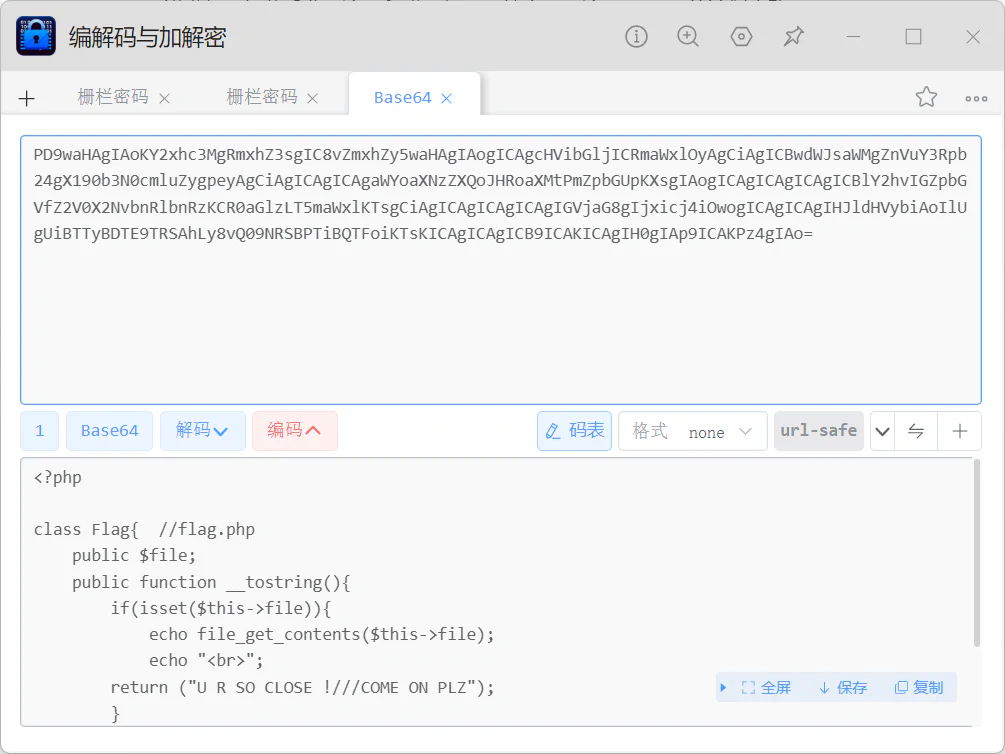This screenshot has height=754, width=1005.
Task: Minimize the 编解码与加解密 window
Action: click(853, 37)
